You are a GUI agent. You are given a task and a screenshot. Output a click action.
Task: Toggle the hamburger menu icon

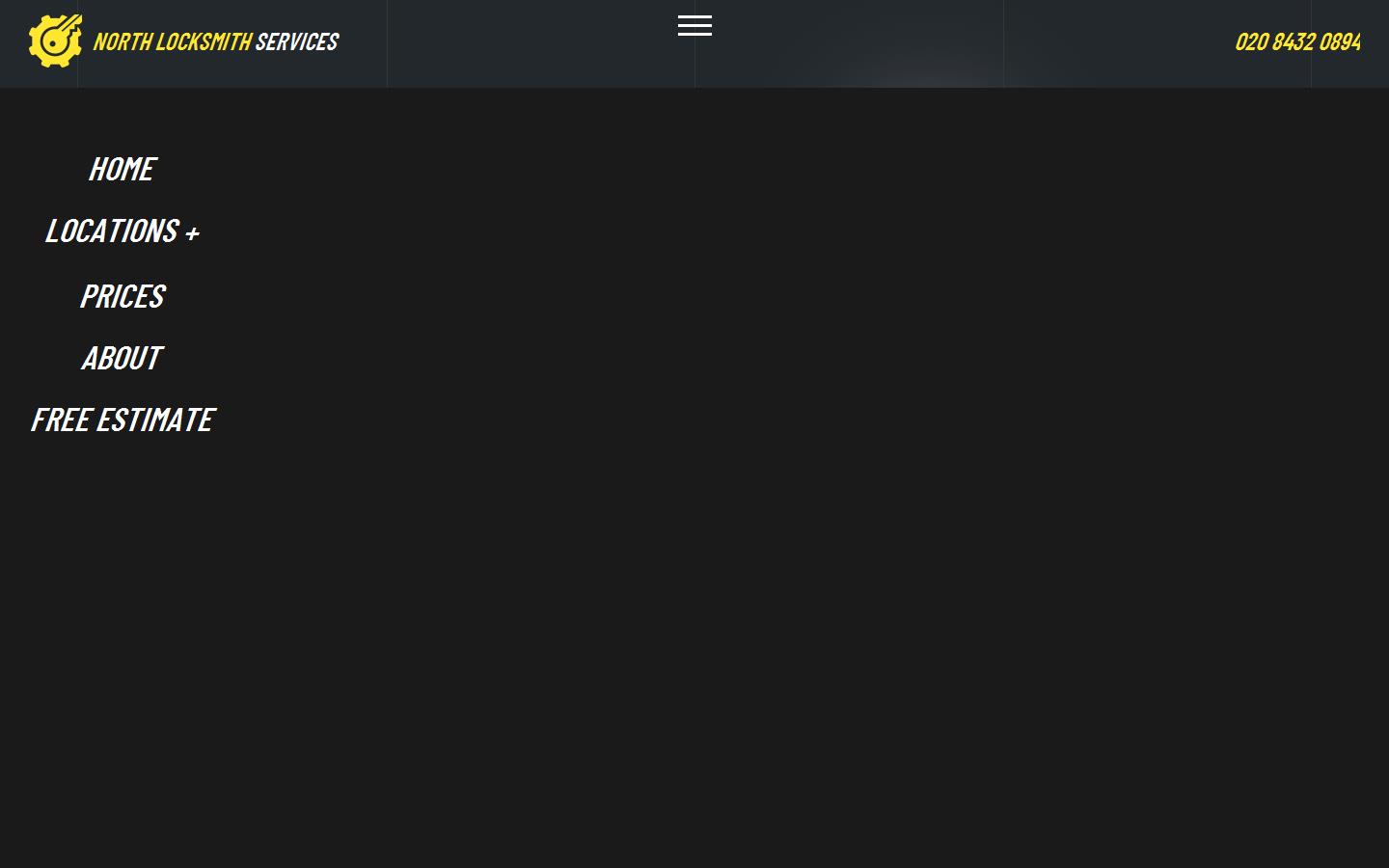click(x=694, y=26)
